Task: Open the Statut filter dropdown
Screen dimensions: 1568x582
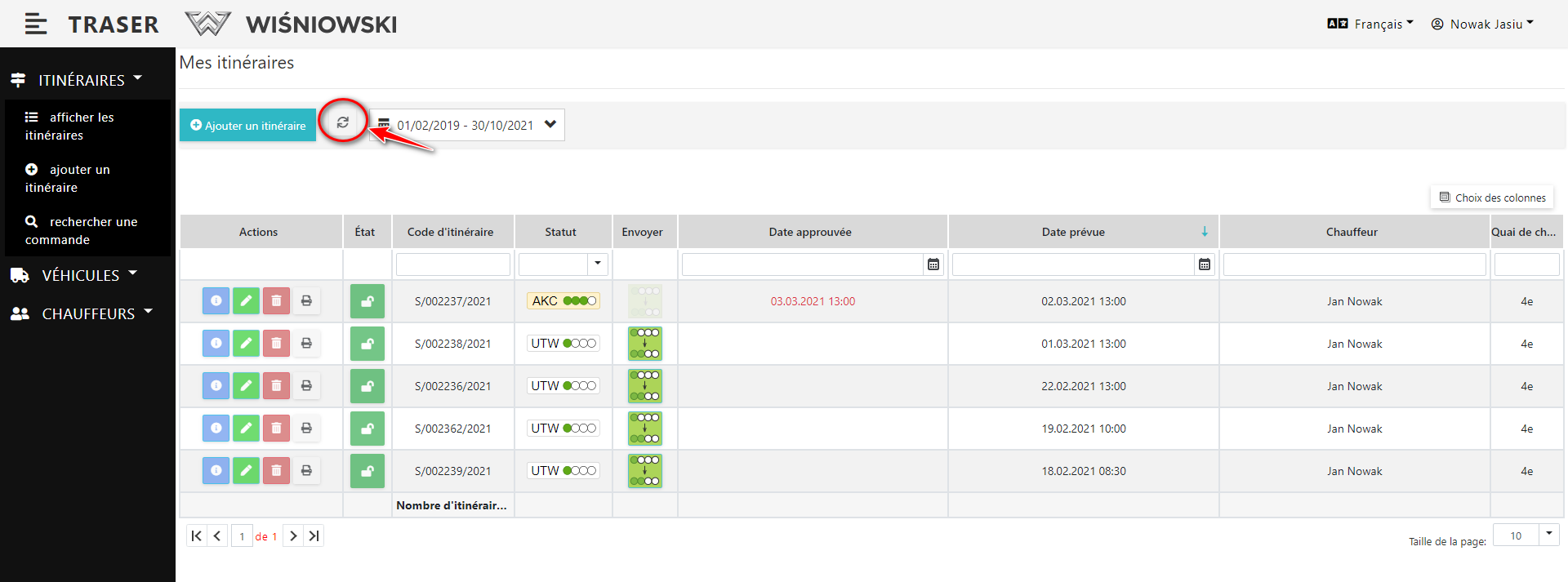Action: coord(598,264)
